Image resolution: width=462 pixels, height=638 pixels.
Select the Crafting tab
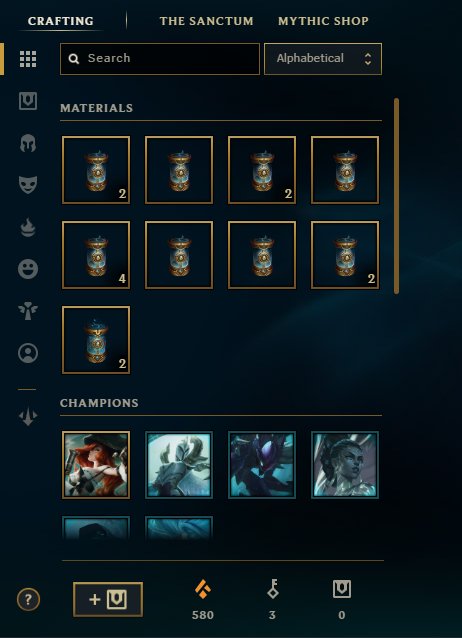click(61, 21)
